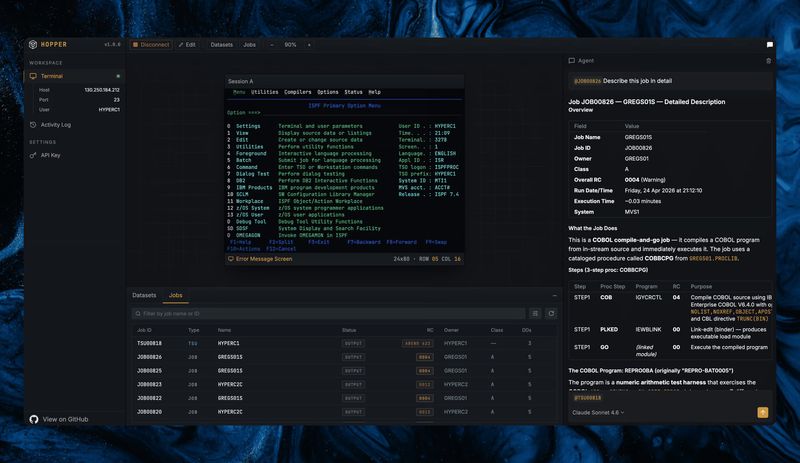The image size is (800, 463).
Task: Switch to the Jobs tab in bottom panel
Action: pos(176,295)
